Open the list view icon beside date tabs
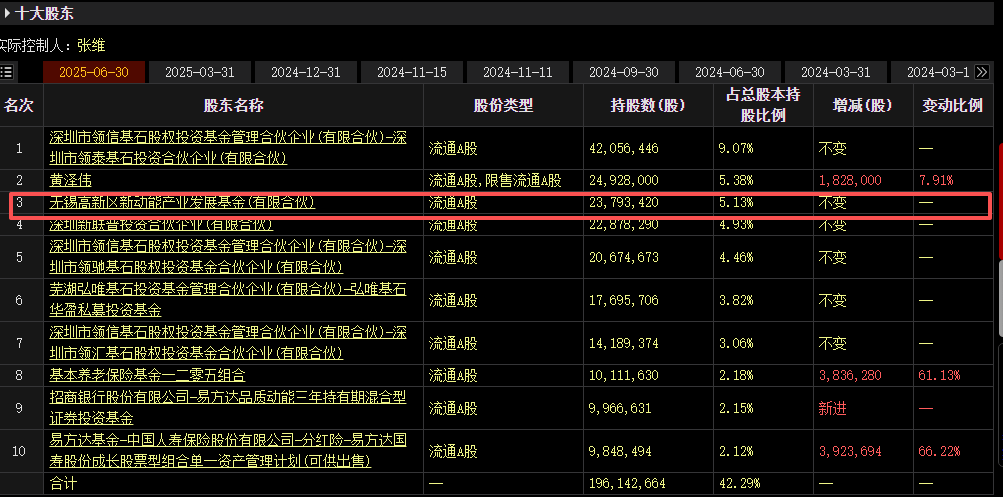 point(6,72)
